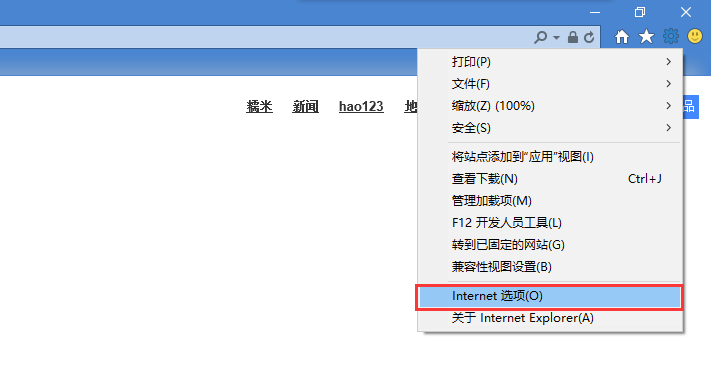Click the search magnifier in address bar
This screenshot has height=369, width=711.
(x=541, y=37)
